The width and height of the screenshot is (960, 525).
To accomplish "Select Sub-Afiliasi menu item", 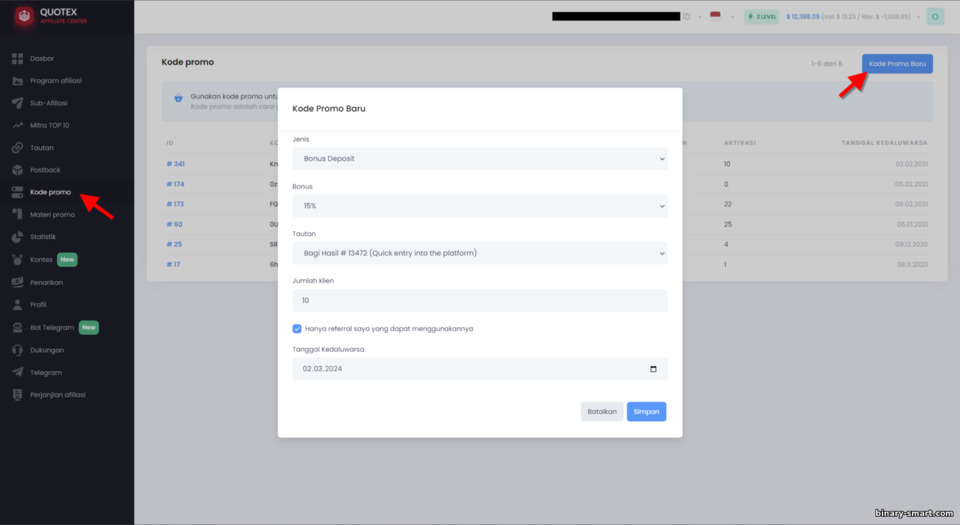I will click(x=48, y=103).
